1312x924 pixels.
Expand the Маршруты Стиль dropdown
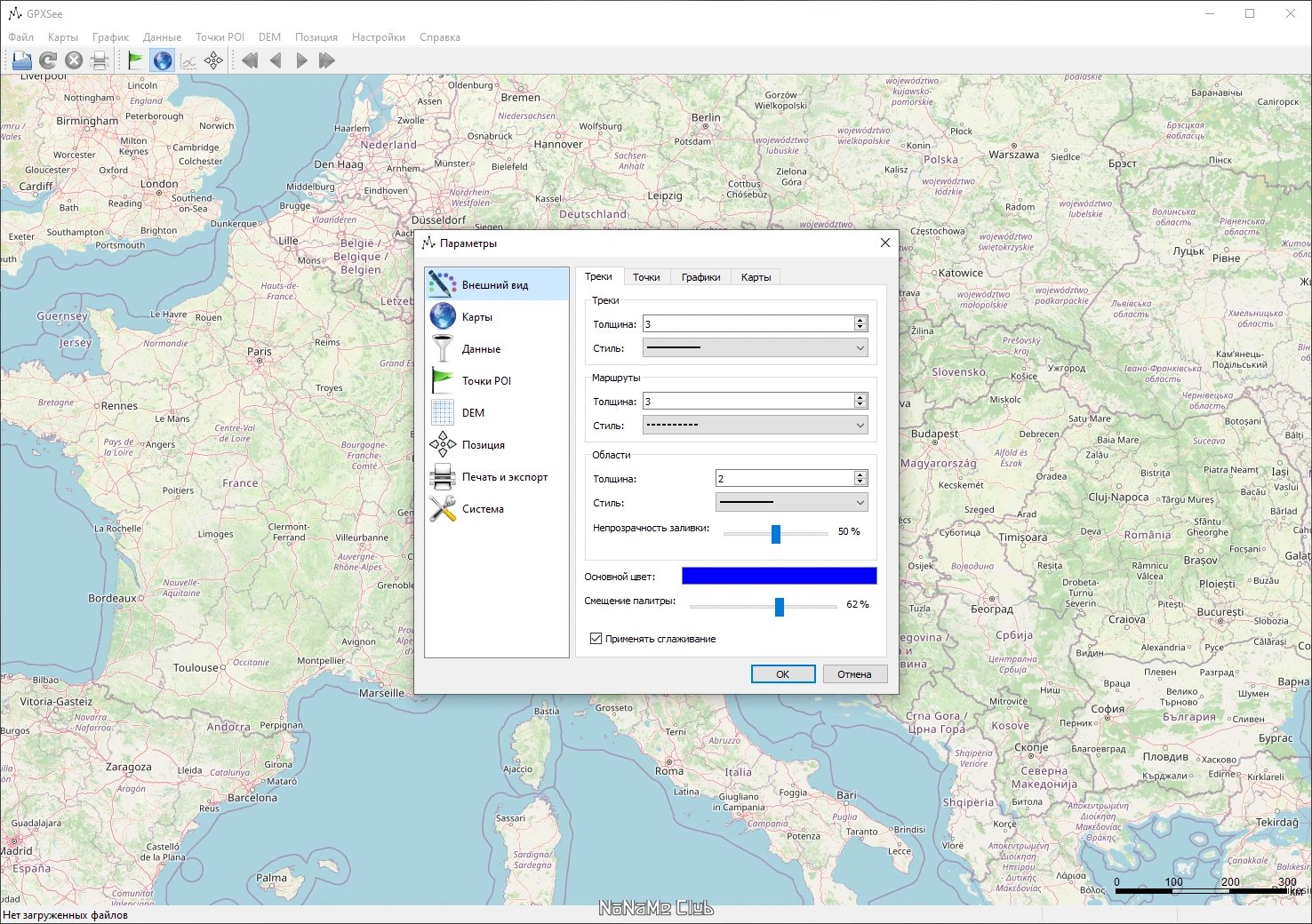point(755,426)
